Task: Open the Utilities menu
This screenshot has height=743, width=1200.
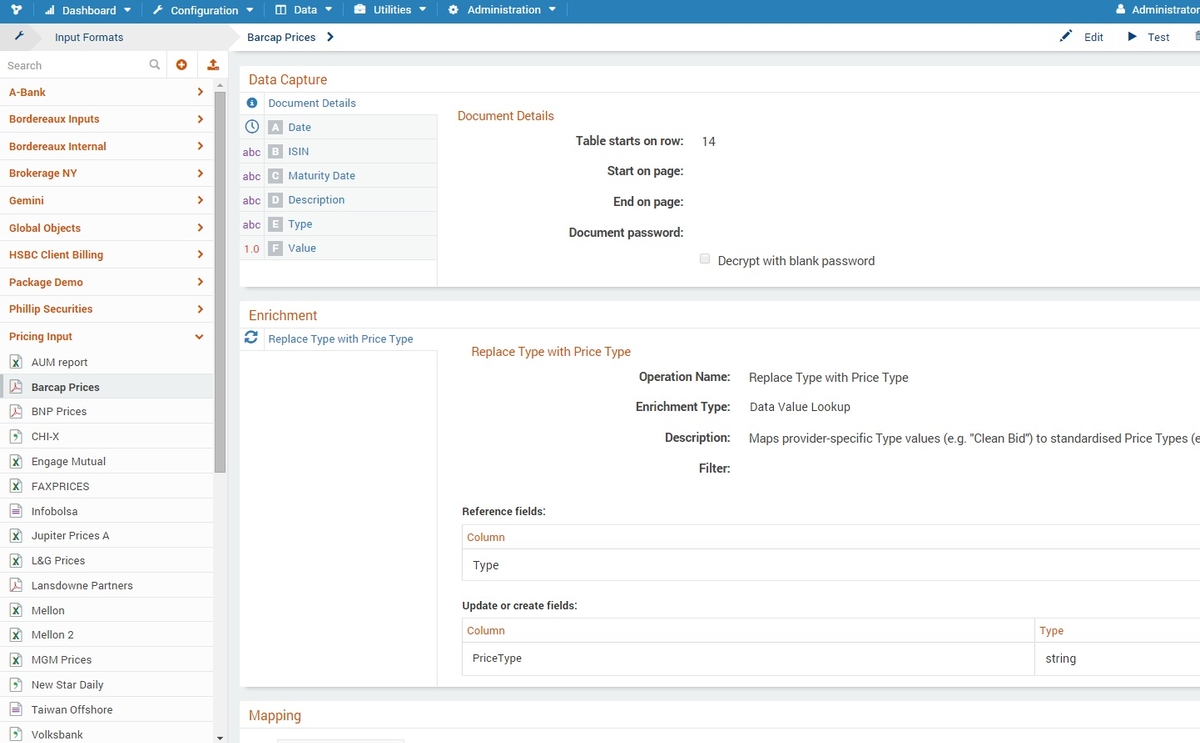Action: pos(390,10)
